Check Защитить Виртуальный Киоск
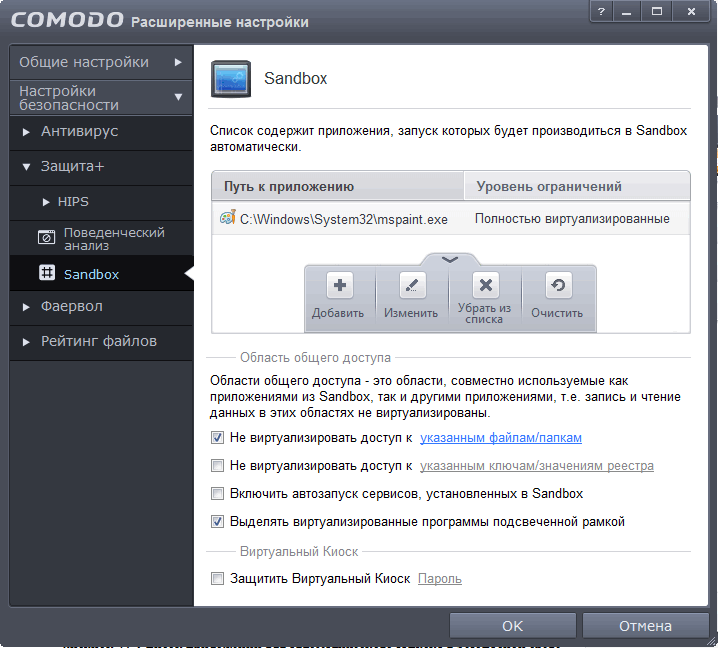The width and height of the screenshot is (718, 648). (x=218, y=578)
